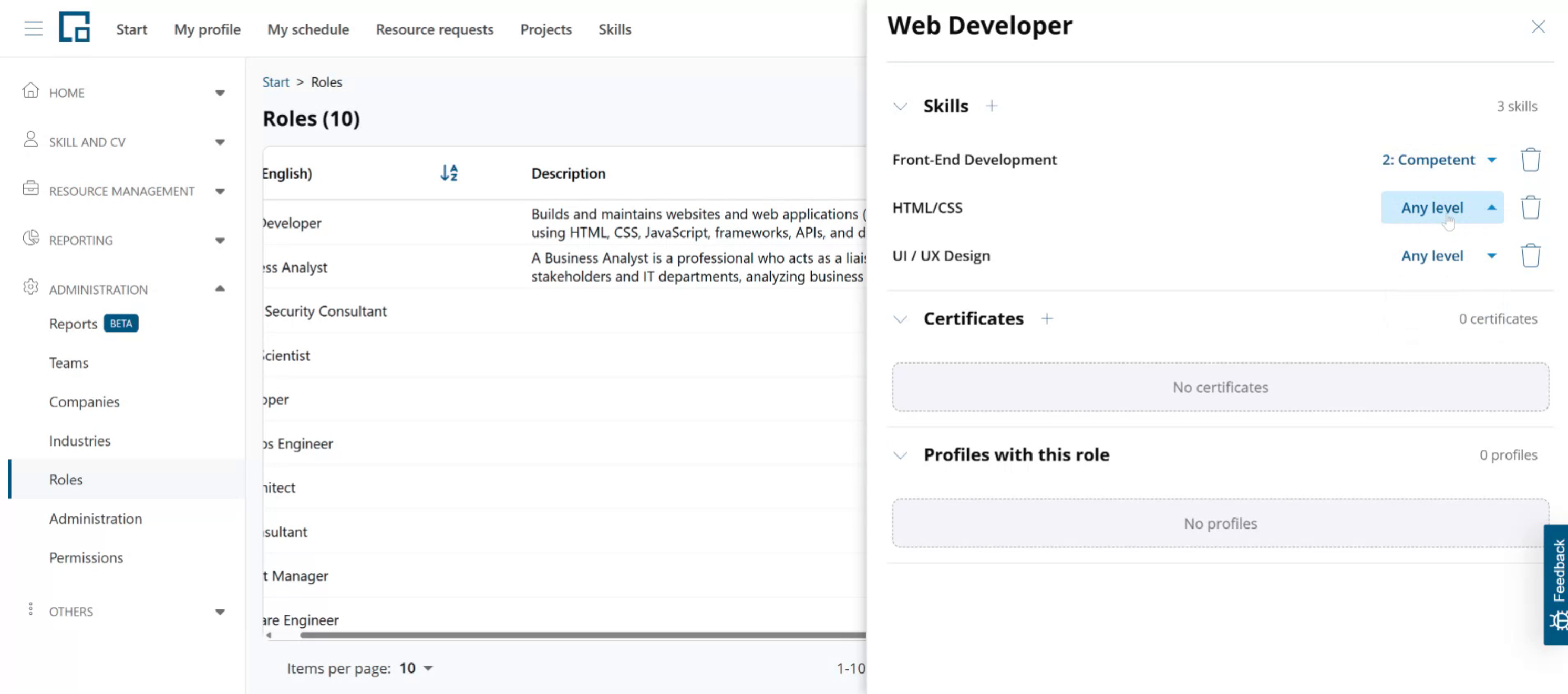
Task: Expand the HOME sidebar section arrow
Action: (x=220, y=93)
